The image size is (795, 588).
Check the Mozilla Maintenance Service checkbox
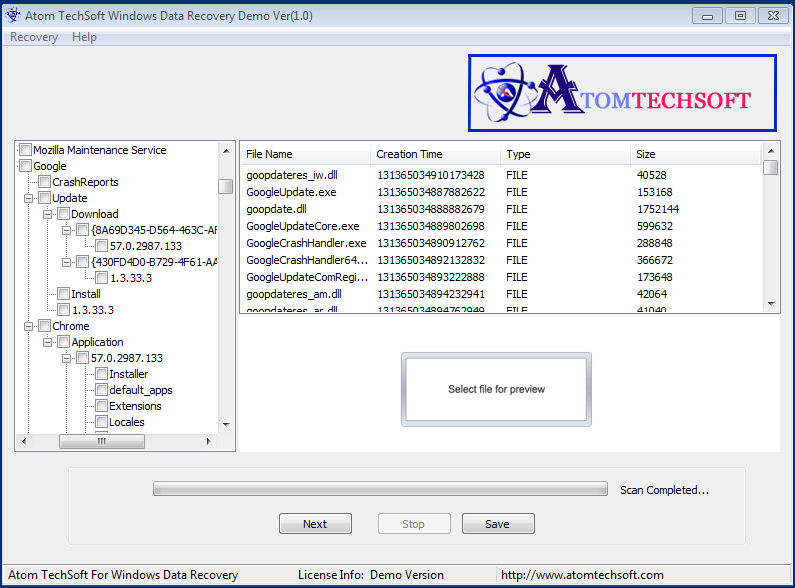(x=25, y=150)
